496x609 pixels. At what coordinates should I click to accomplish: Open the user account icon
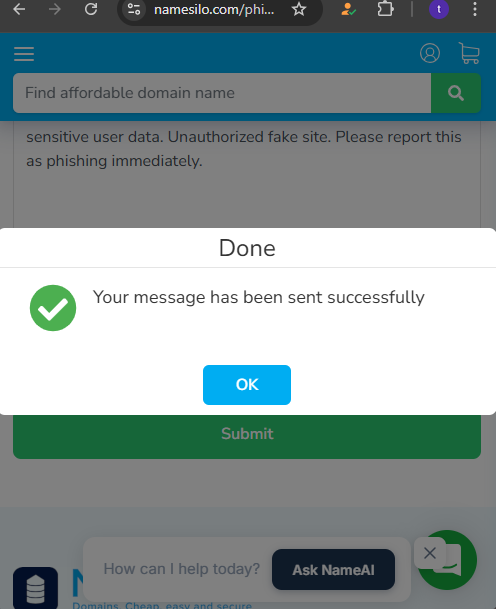(430, 53)
